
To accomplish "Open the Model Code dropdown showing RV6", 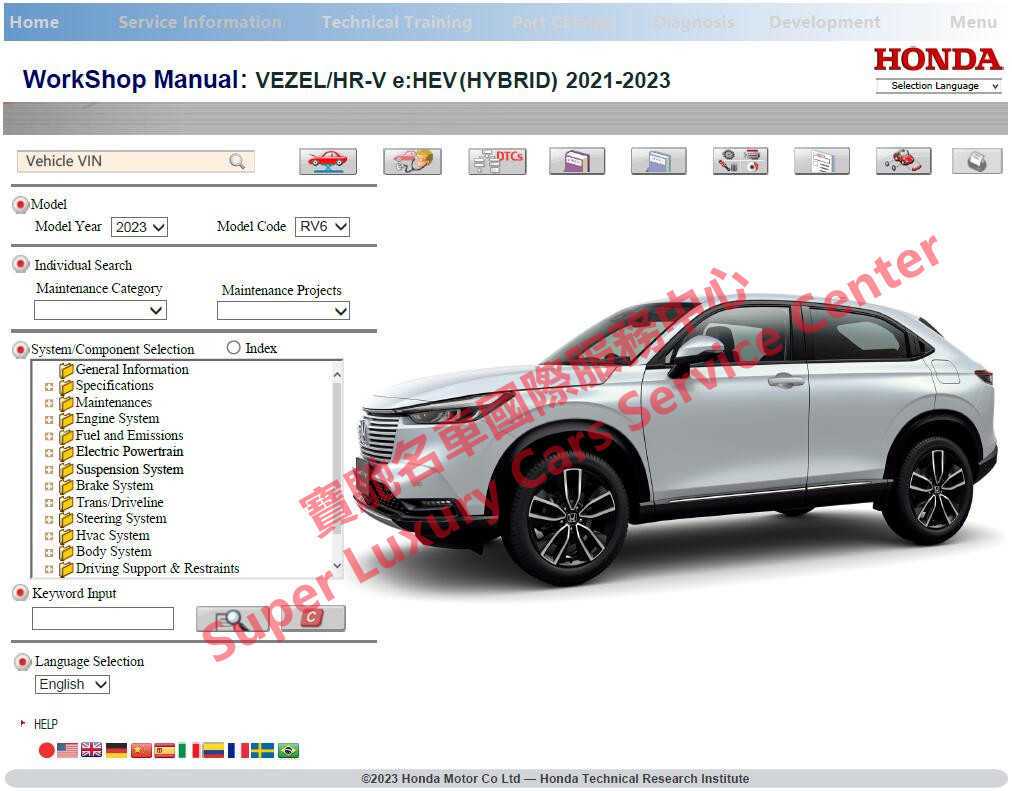I will (x=322, y=226).
